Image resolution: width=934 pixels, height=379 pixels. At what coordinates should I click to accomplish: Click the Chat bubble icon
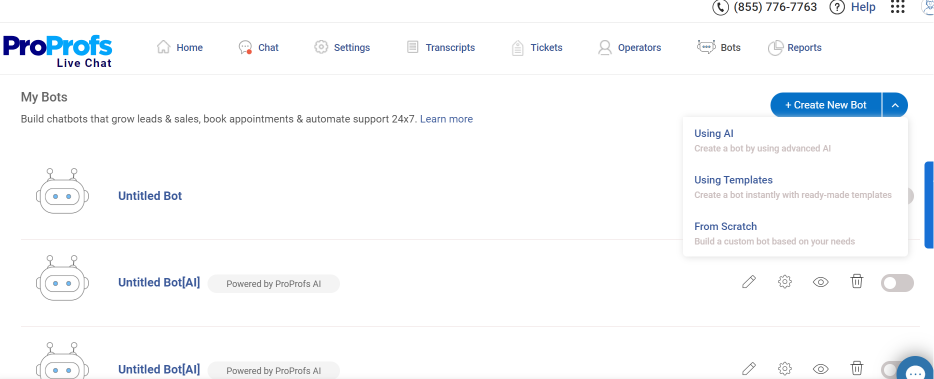pyautogui.click(x=245, y=48)
